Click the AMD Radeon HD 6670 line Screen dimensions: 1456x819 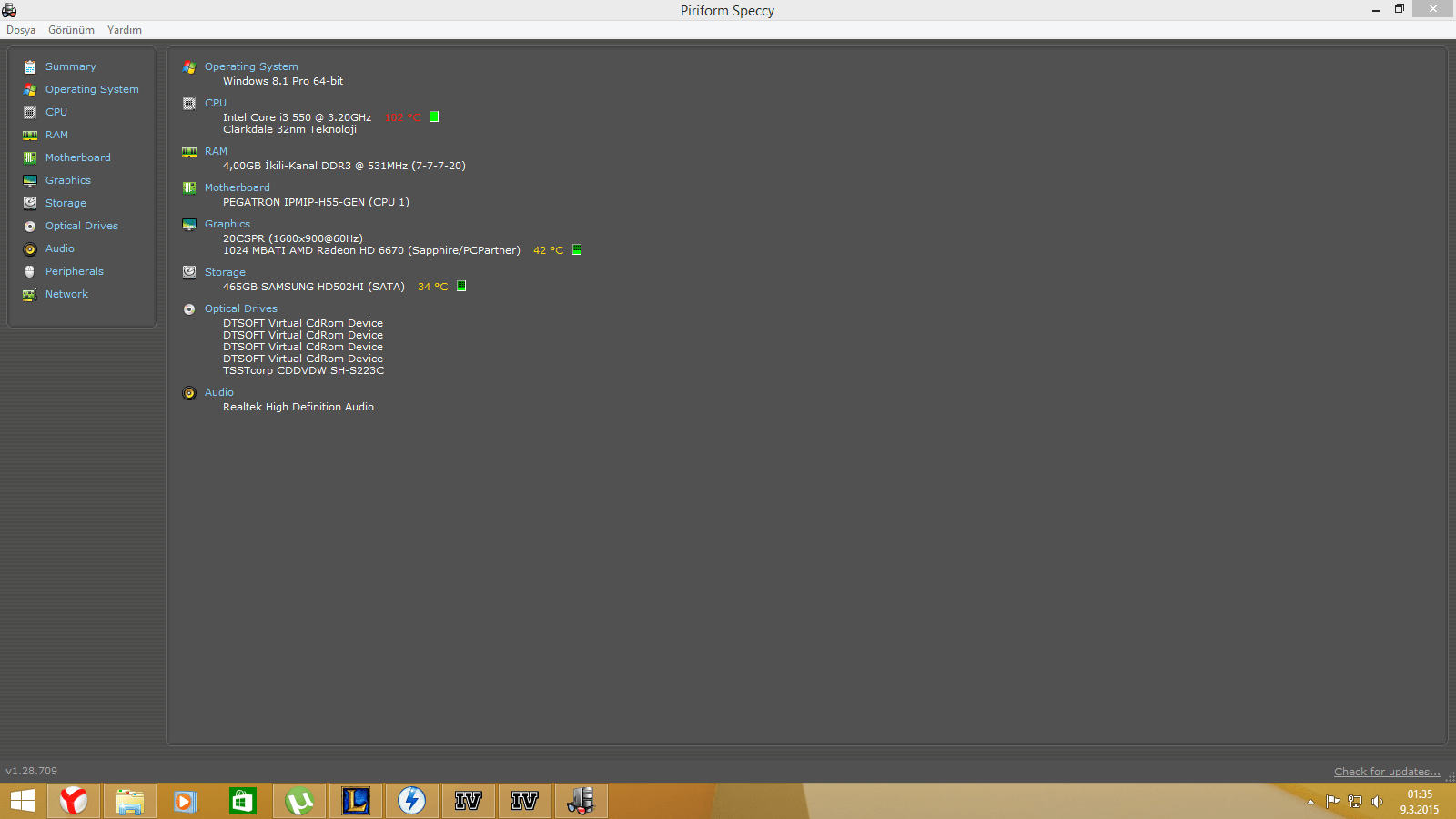click(x=371, y=250)
